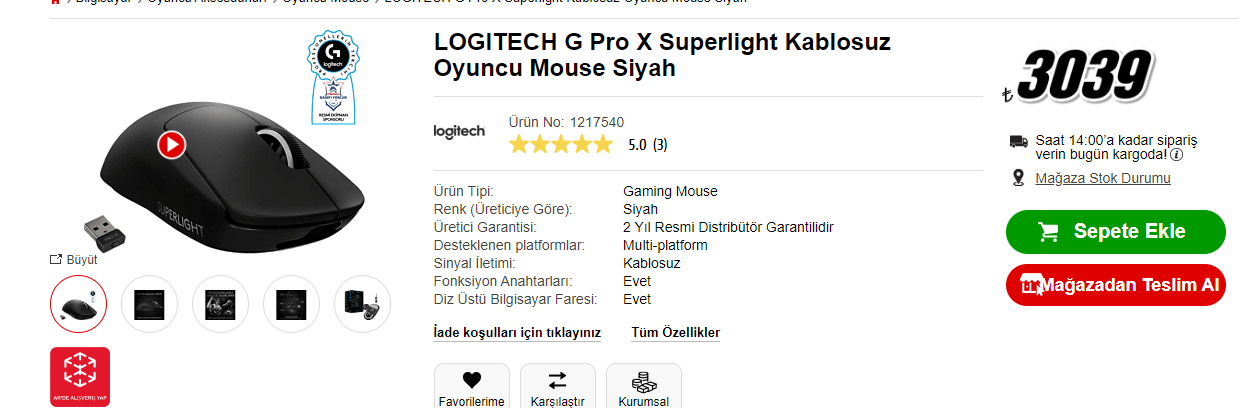
Task: Select the first black mouse thumbnail
Action: coord(78,303)
